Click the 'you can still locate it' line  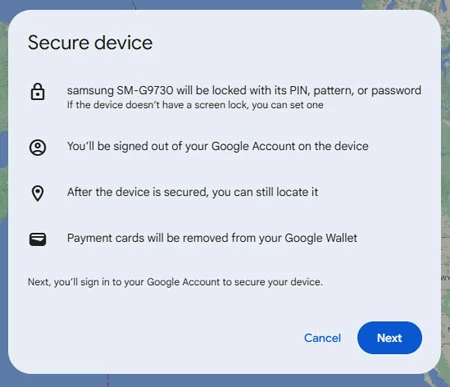tap(192, 192)
